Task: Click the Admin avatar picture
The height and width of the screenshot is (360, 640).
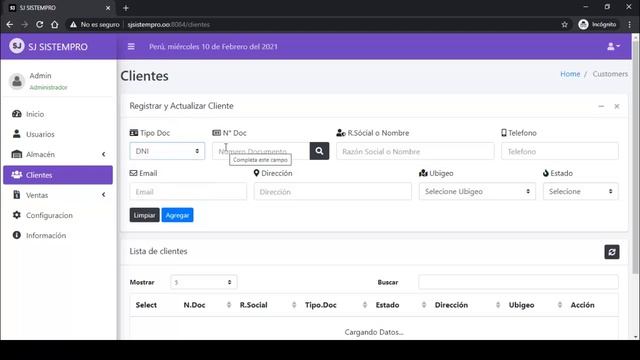Action: tap(17, 81)
